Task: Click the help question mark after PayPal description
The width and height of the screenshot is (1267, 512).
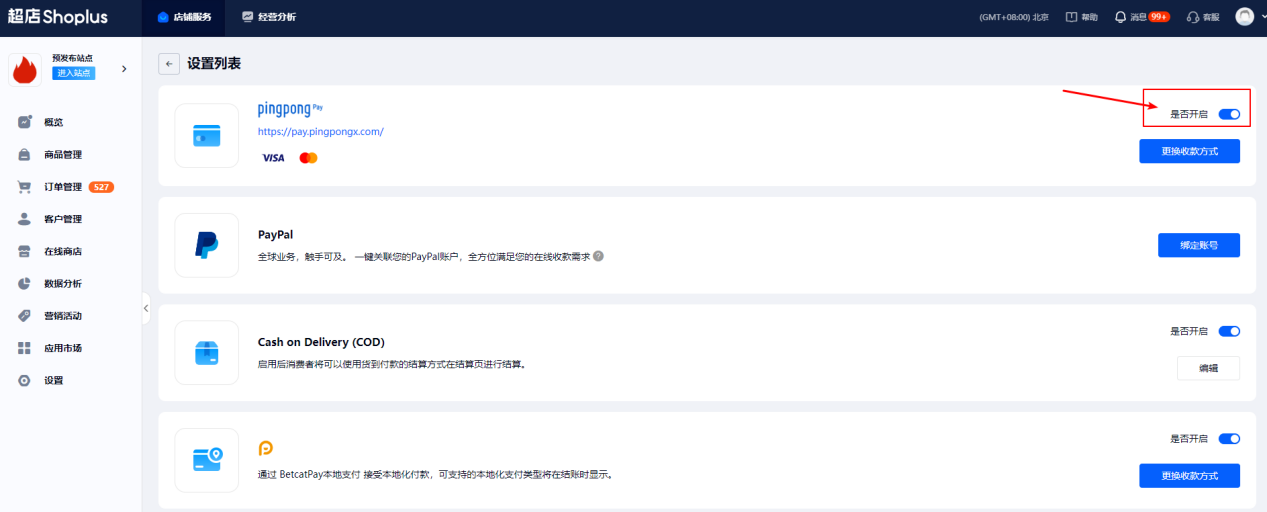Action: [x=599, y=256]
